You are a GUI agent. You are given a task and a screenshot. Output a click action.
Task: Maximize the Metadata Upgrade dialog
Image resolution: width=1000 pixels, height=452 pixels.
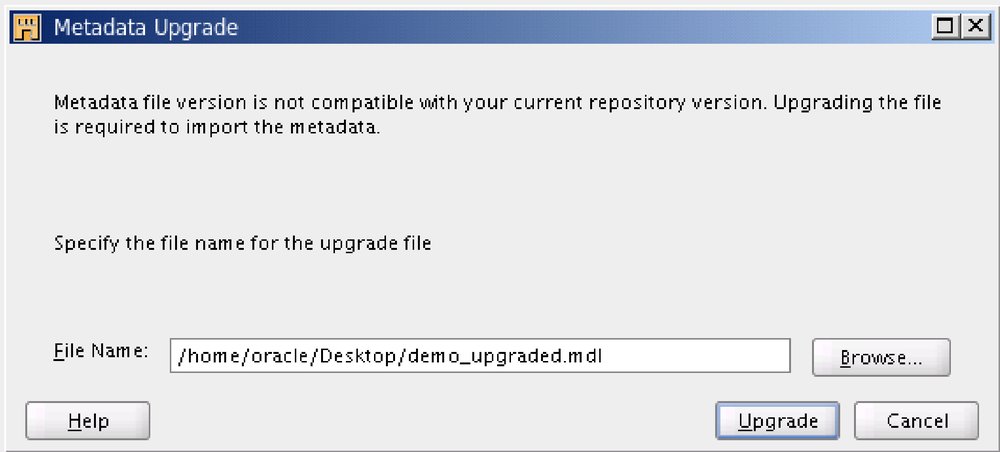pyautogui.click(x=946, y=27)
